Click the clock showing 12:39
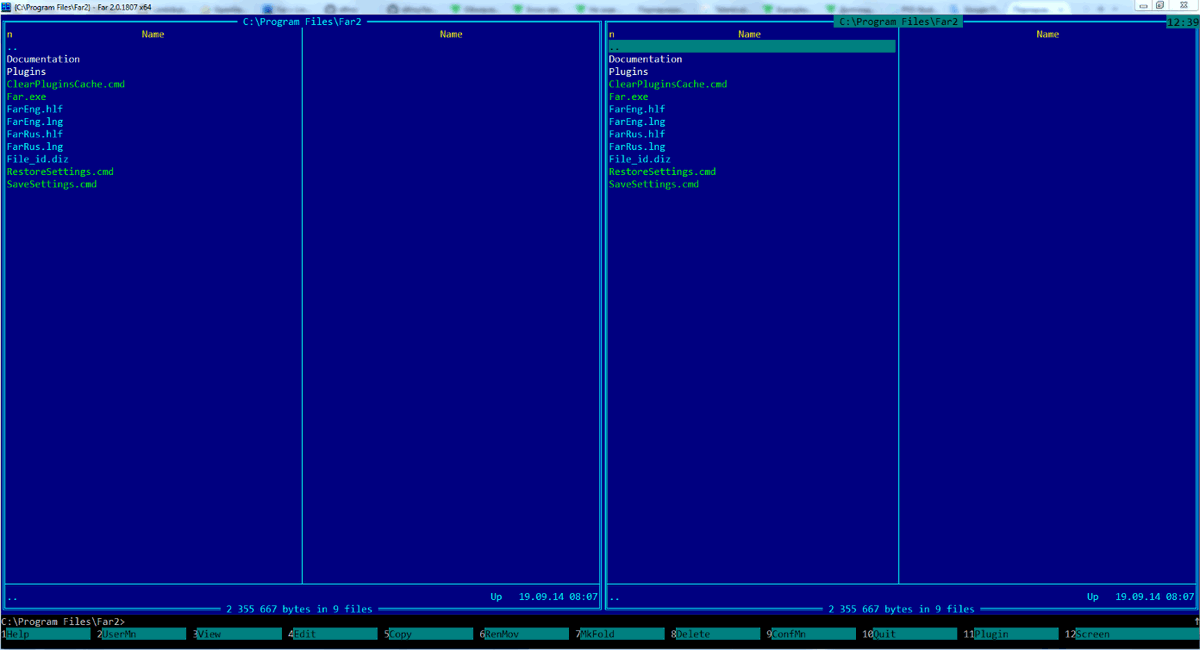The image size is (1200, 650). (1182, 22)
